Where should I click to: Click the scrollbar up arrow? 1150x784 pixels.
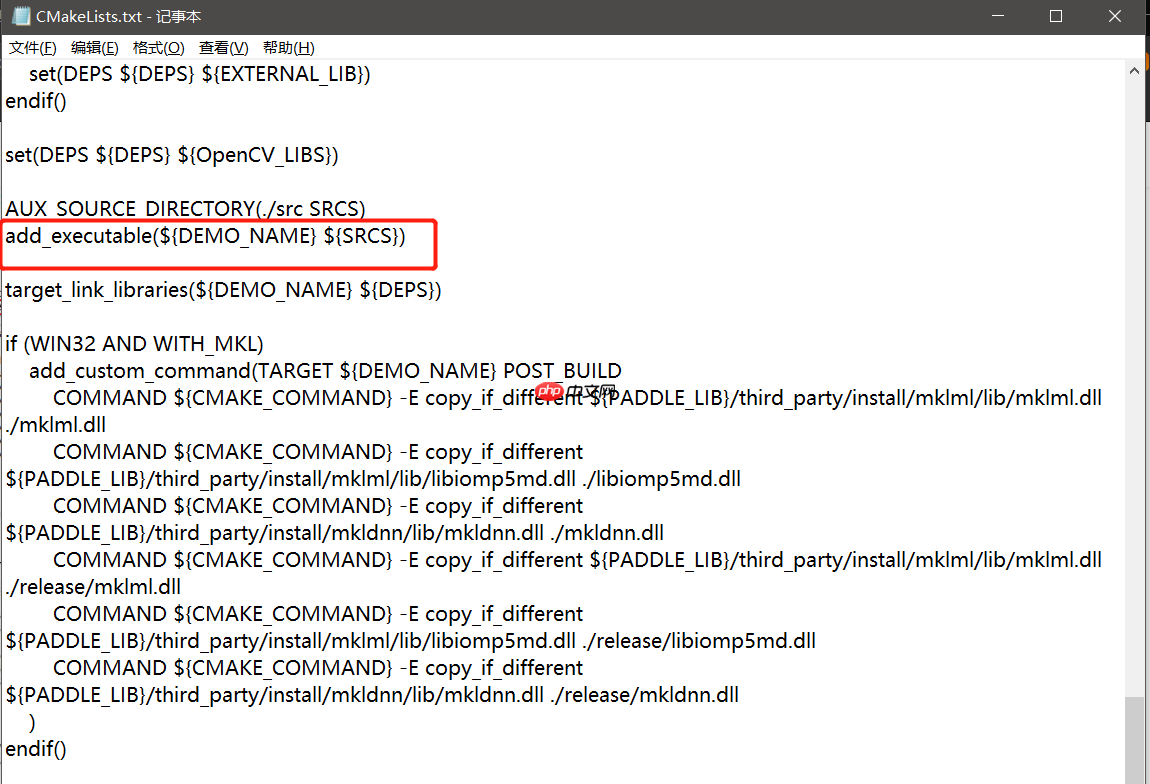tap(1134, 71)
